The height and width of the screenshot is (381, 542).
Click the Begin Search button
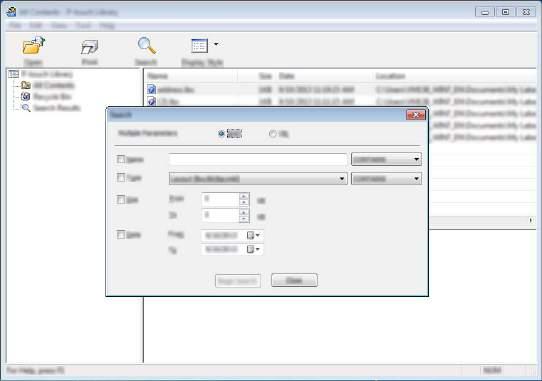238,281
